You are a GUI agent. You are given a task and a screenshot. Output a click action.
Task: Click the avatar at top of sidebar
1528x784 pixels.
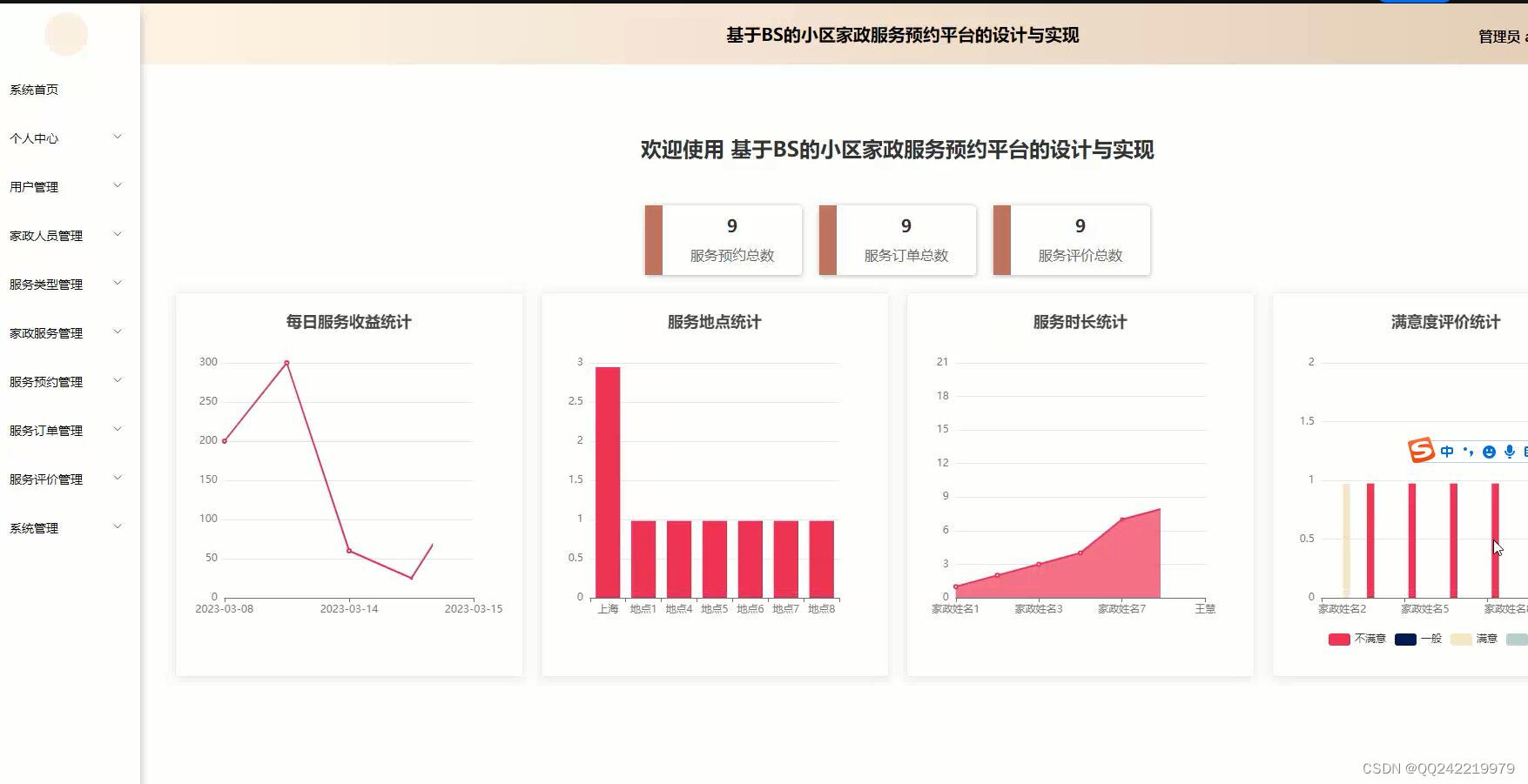pyautogui.click(x=67, y=34)
